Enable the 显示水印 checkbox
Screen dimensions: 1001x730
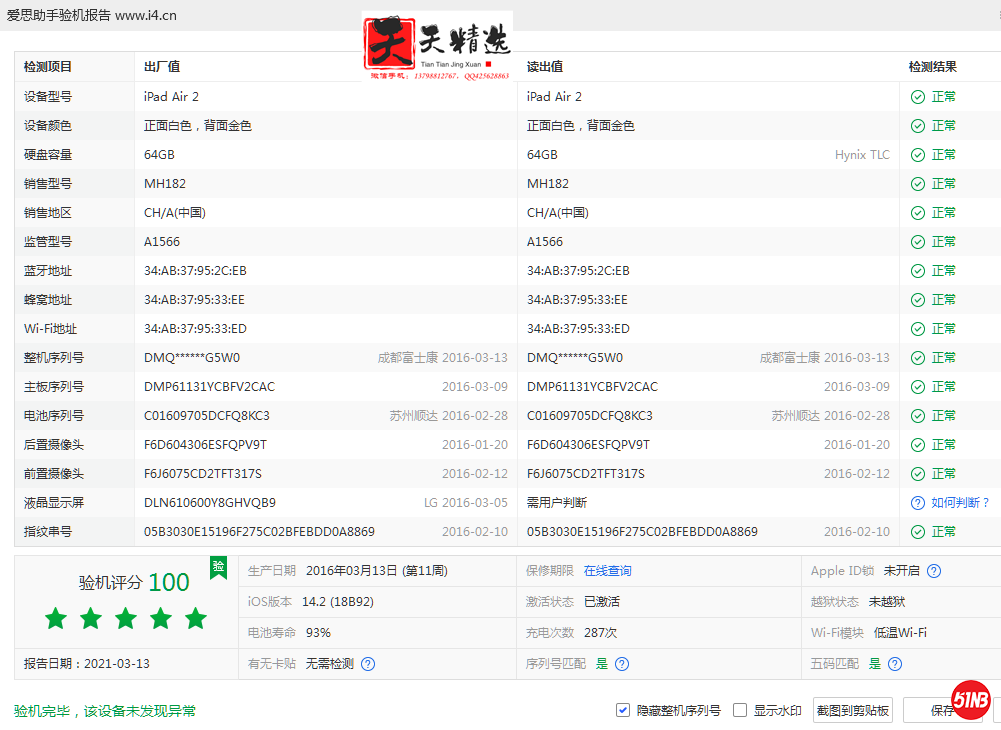[740, 711]
